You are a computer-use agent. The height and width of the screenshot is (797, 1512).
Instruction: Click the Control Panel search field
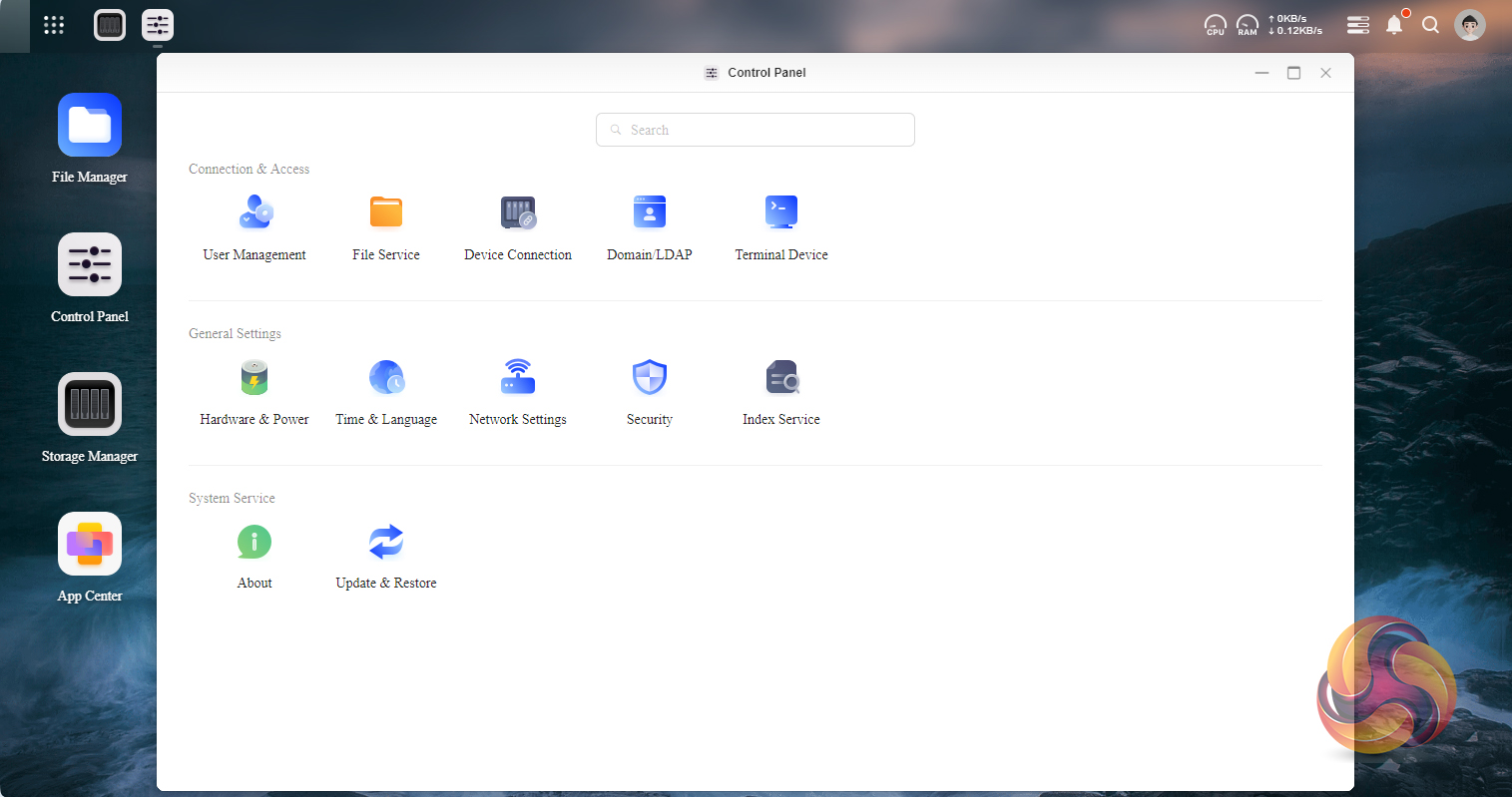point(756,130)
